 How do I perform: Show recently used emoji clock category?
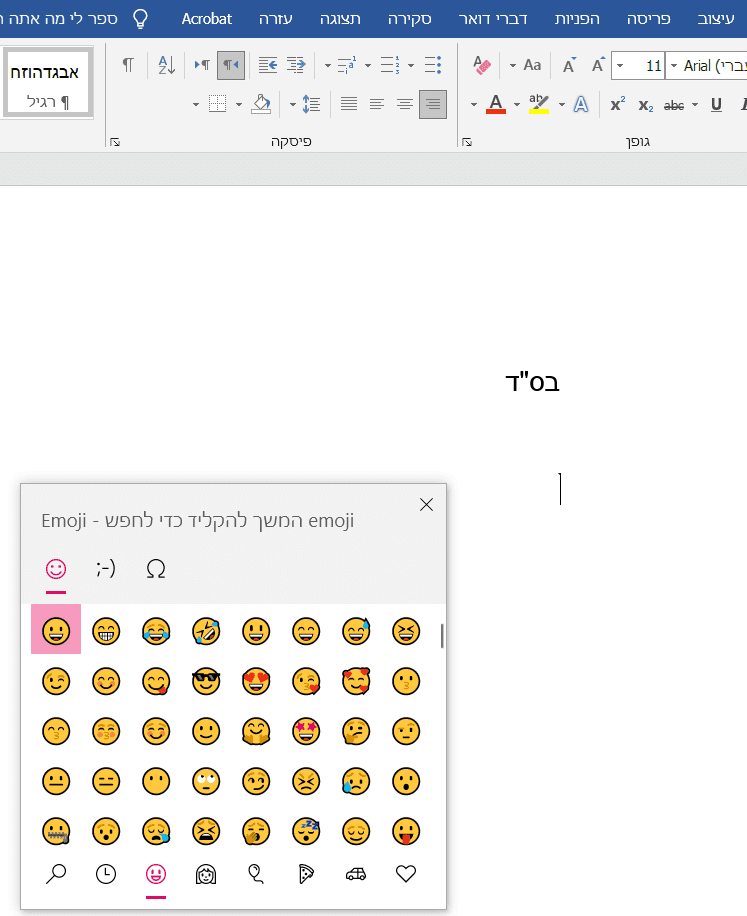(106, 874)
